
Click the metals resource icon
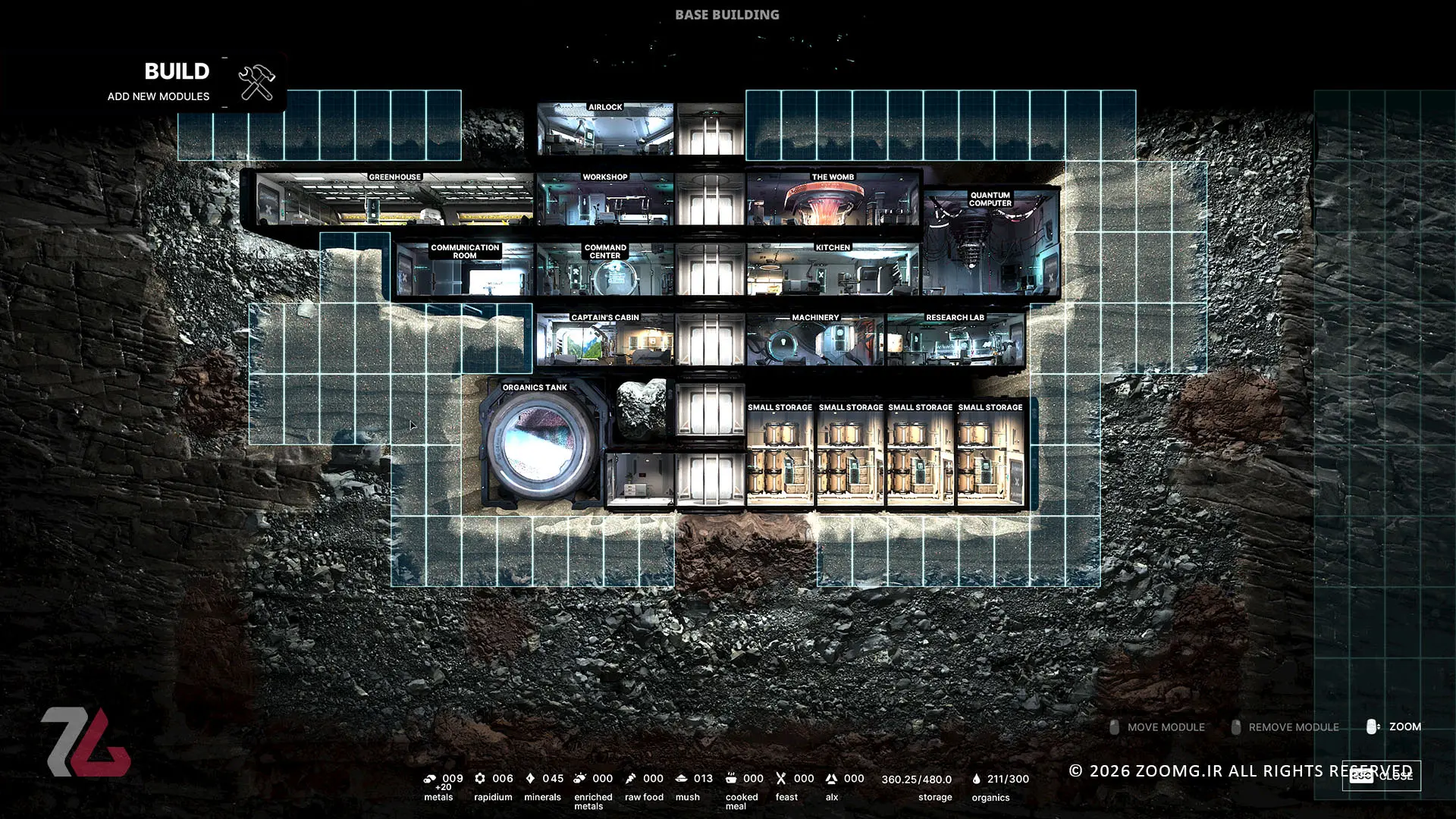coord(430,779)
